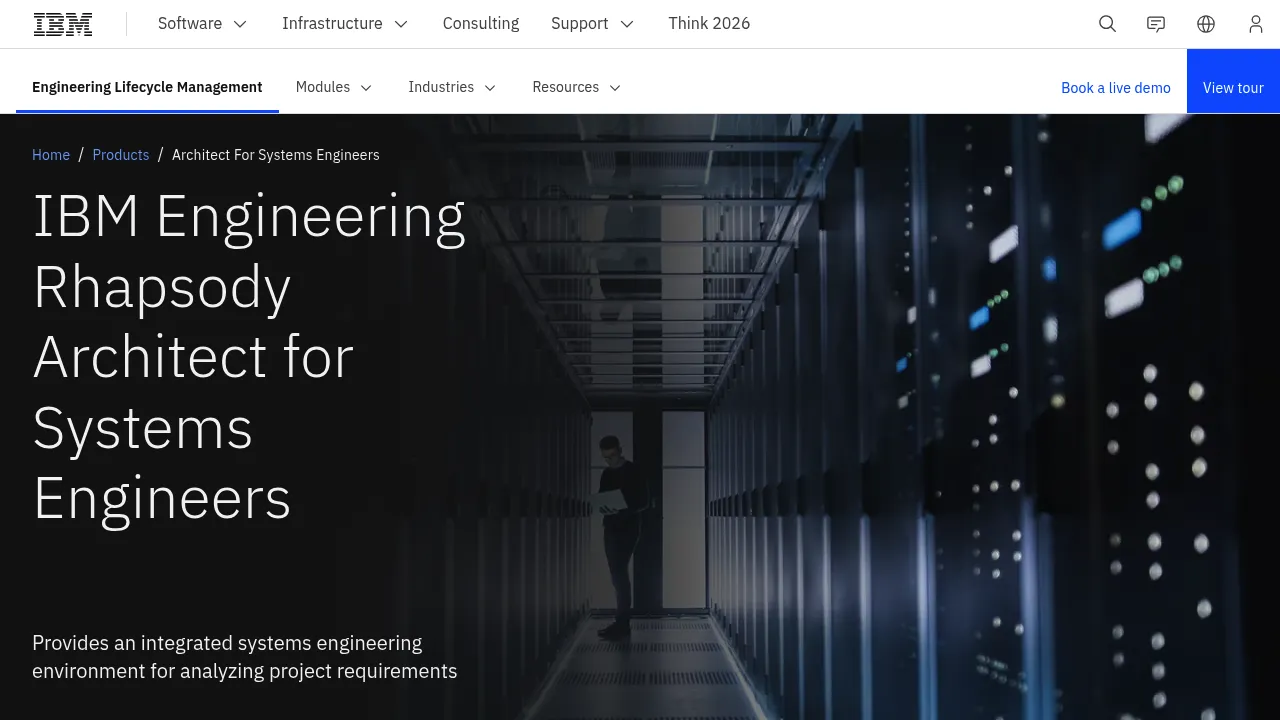Screen dimensions: 1280x720
Task: Open the Think 2026 menu item
Action: click(709, 24)
